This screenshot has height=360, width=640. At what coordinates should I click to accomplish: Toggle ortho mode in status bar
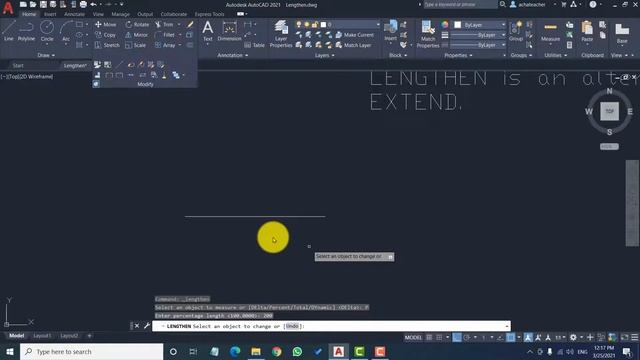coord(457,337)
